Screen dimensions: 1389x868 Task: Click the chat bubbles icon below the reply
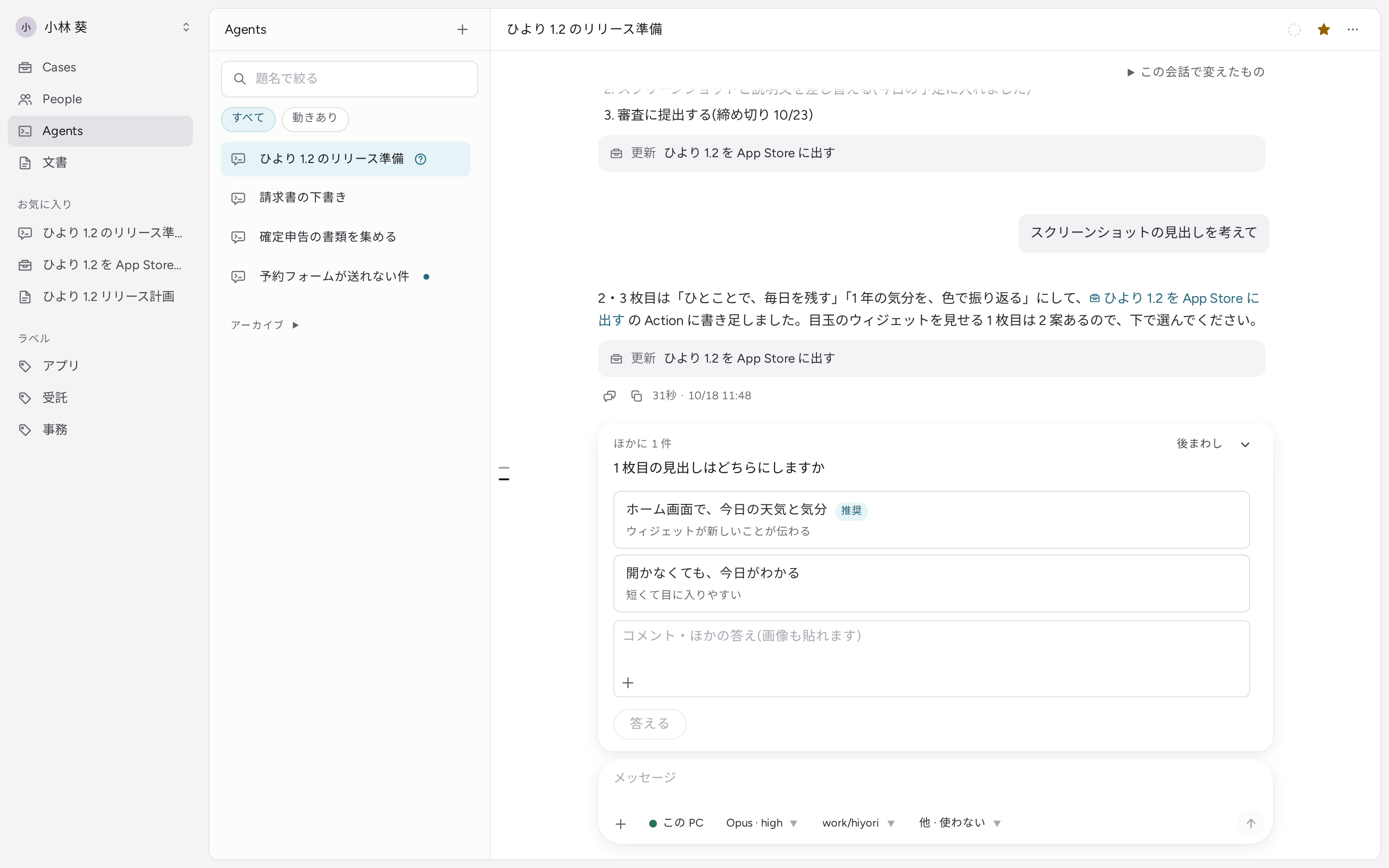(x=610, y=395)
